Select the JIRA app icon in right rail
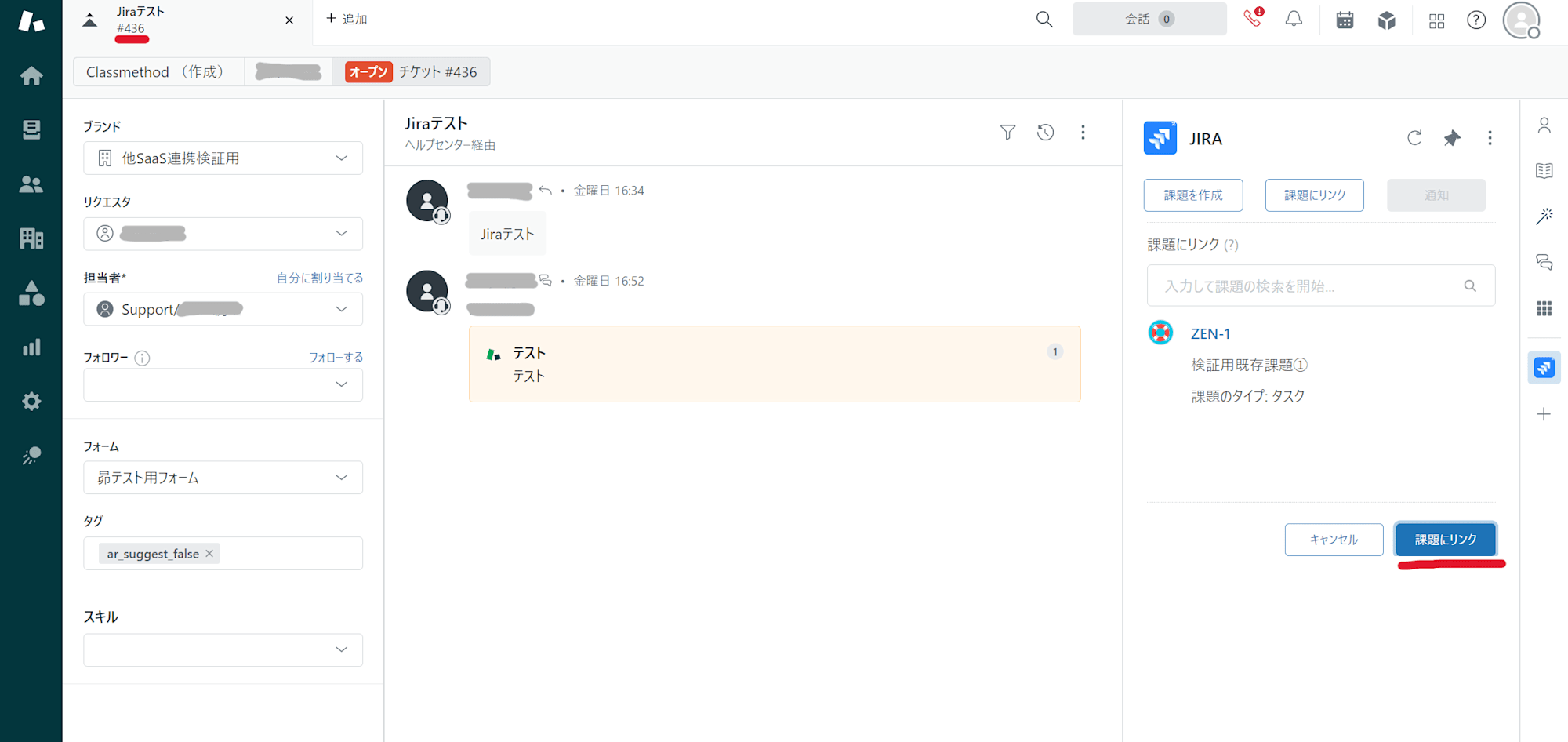Image resolution: width=1568 pixels, height=742 pixels. pyautogui.click(x=1544, y=367)
